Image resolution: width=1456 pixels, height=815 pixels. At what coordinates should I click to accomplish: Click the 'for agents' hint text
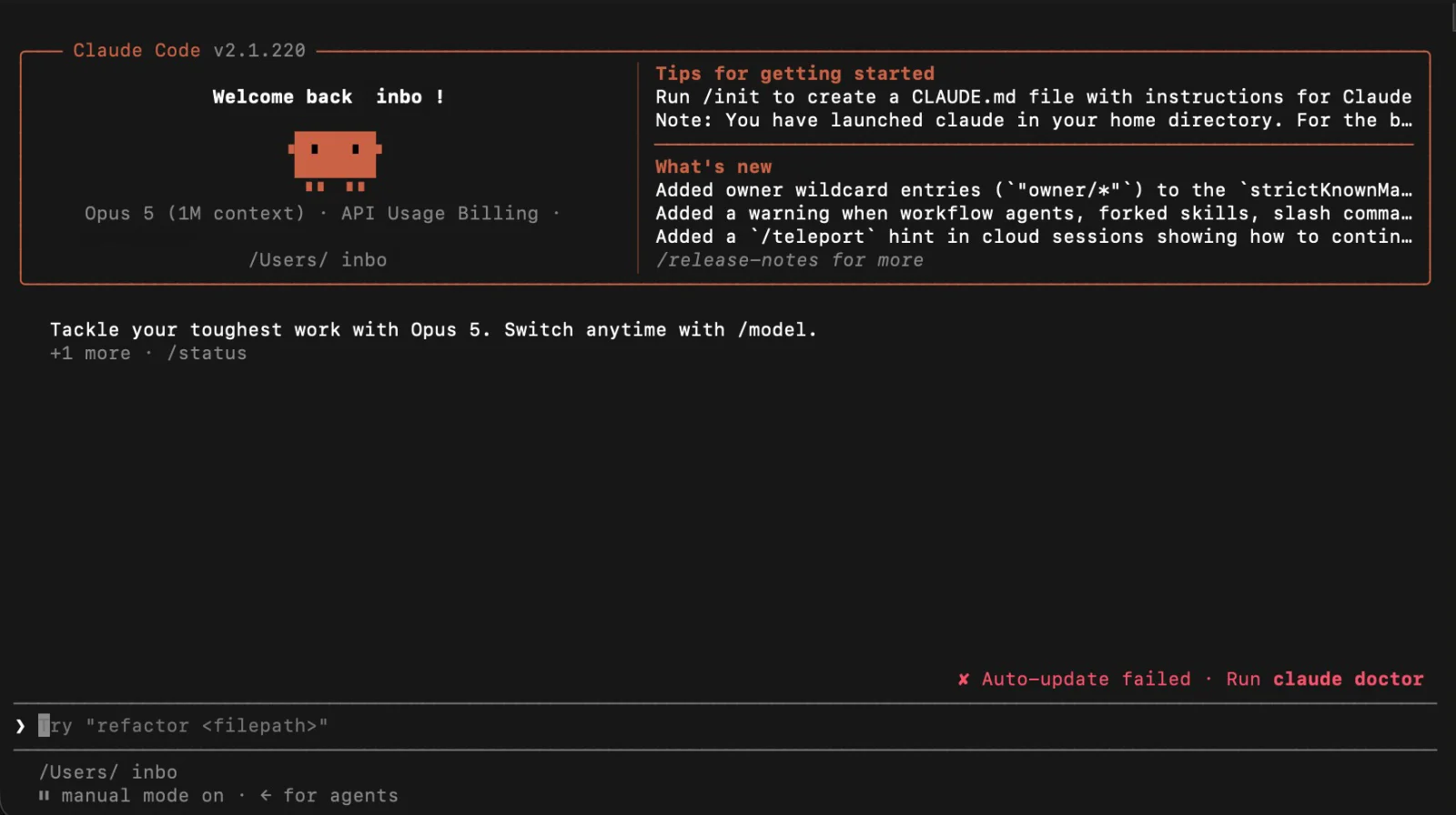(341, 796)
